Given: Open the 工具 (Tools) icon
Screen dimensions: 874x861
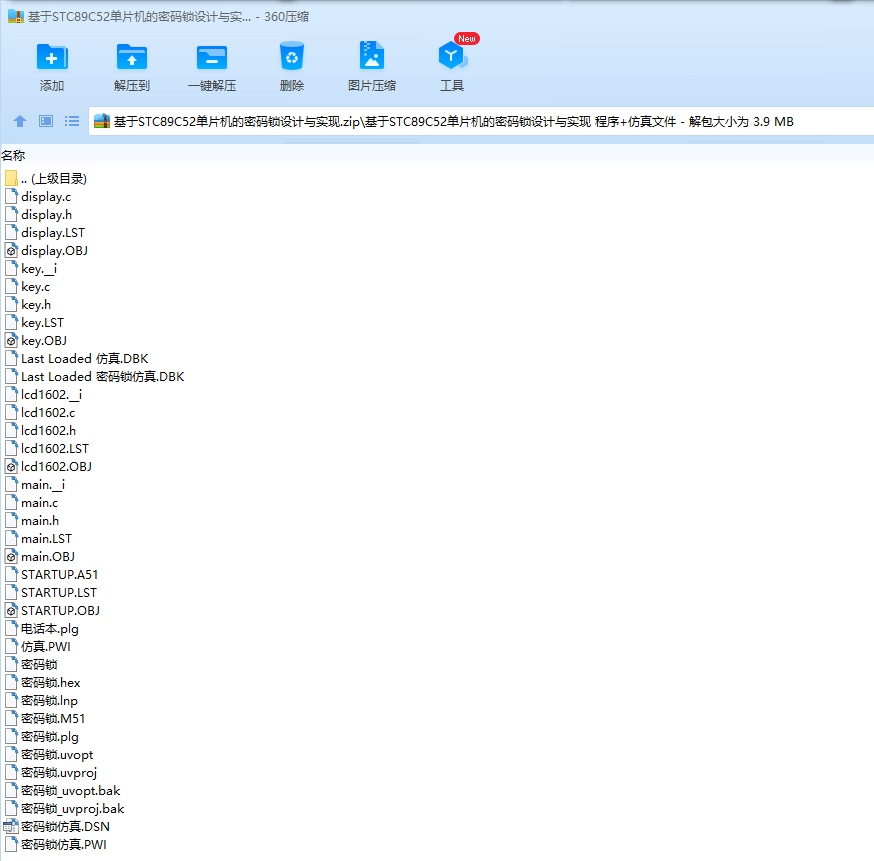Looking at the screenshot, I should click(452, 56).
